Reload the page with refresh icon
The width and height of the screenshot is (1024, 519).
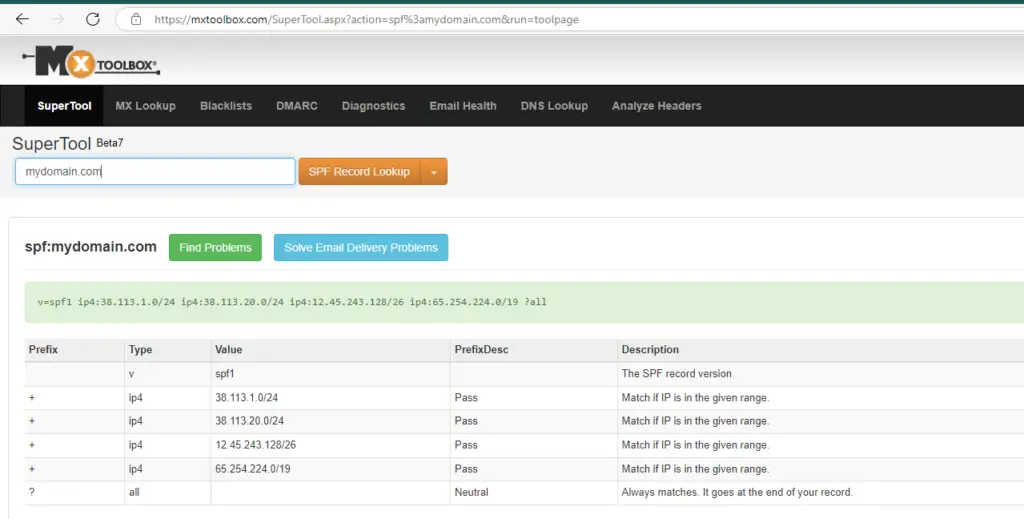(93, 19)
